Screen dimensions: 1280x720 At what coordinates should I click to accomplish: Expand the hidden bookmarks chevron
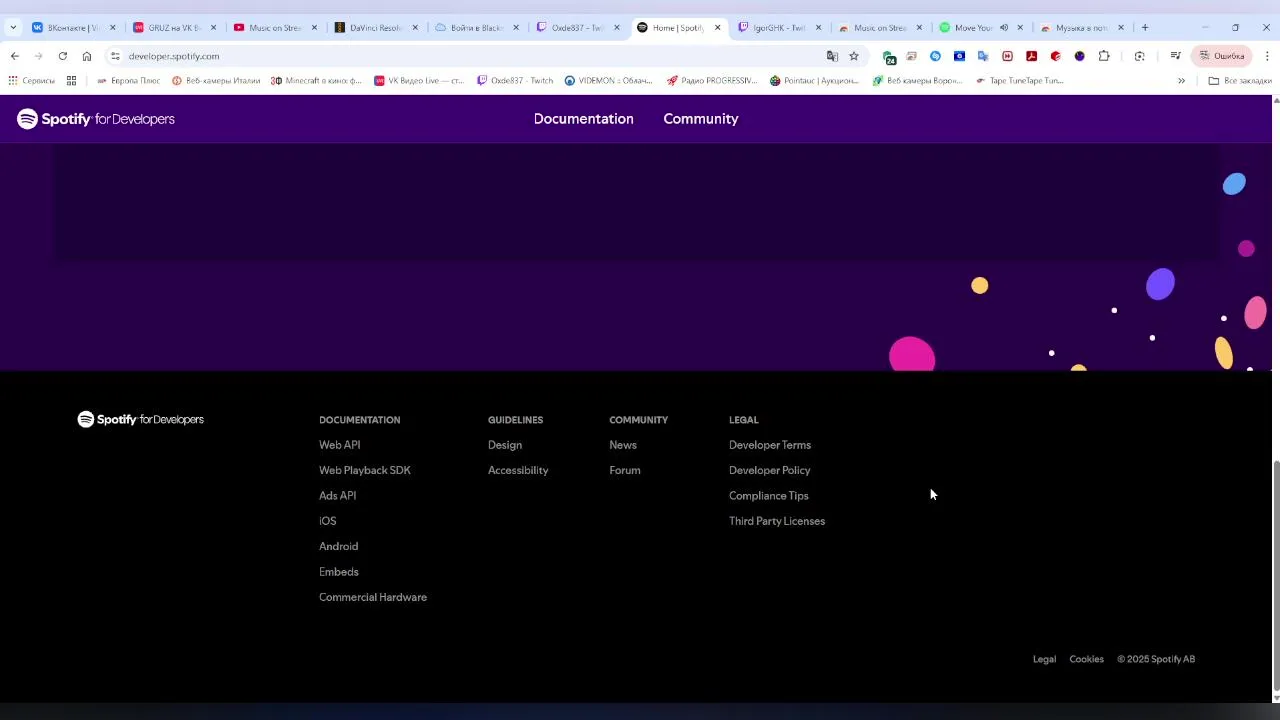1181,80
